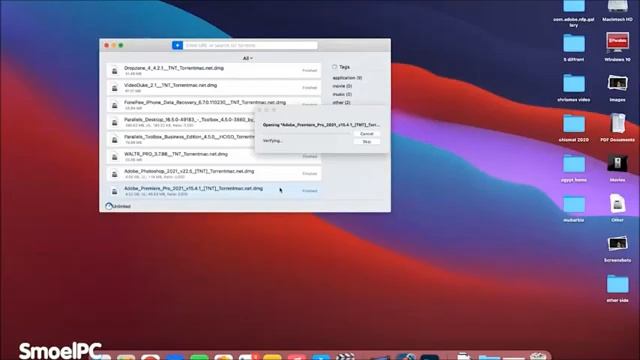Select the FonePaw_iPhone_Data_Recovery download name
640x360 pixels.
[205, 102]
